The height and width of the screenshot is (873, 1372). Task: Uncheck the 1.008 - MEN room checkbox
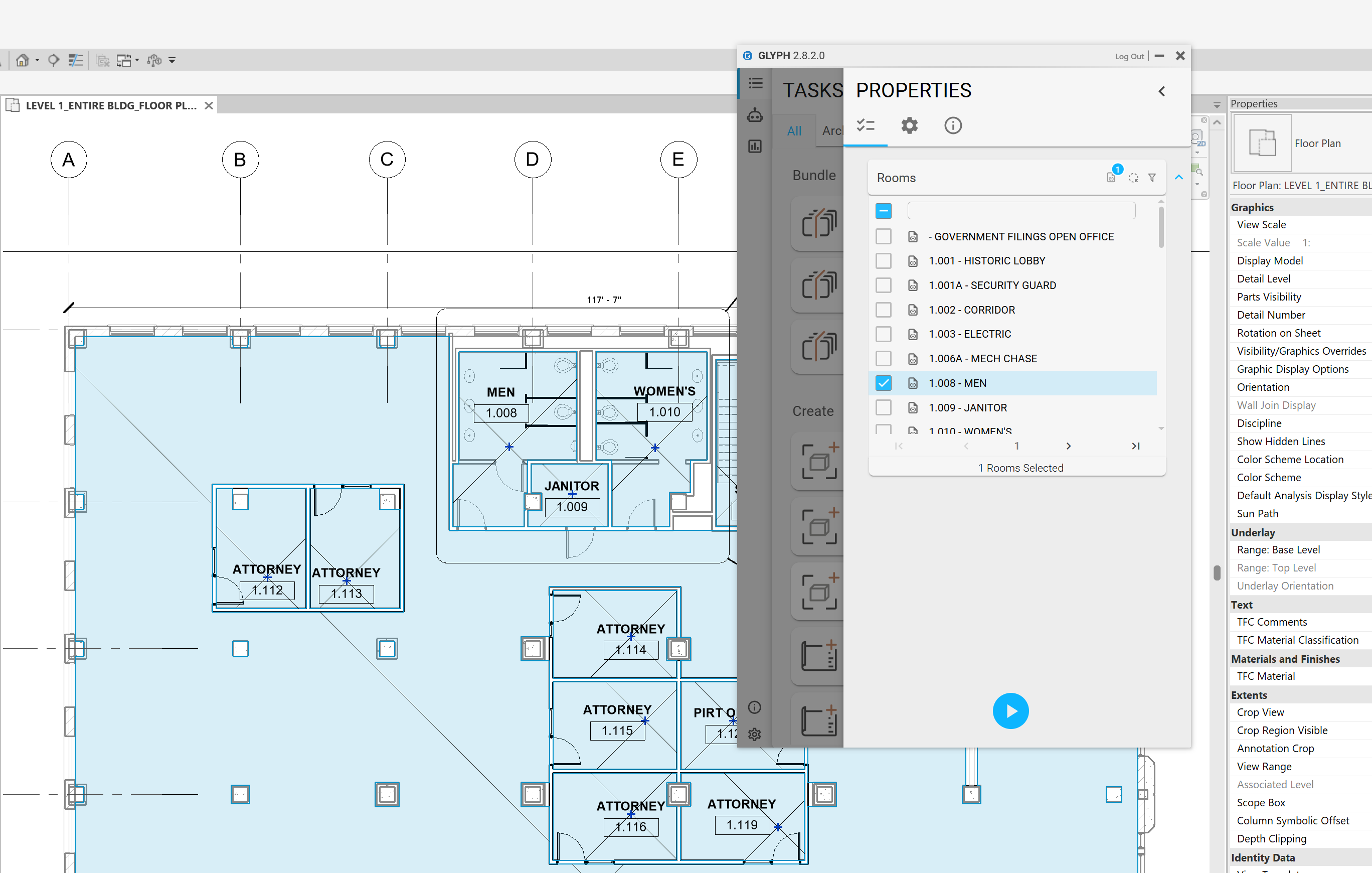(x=883, y=383)
